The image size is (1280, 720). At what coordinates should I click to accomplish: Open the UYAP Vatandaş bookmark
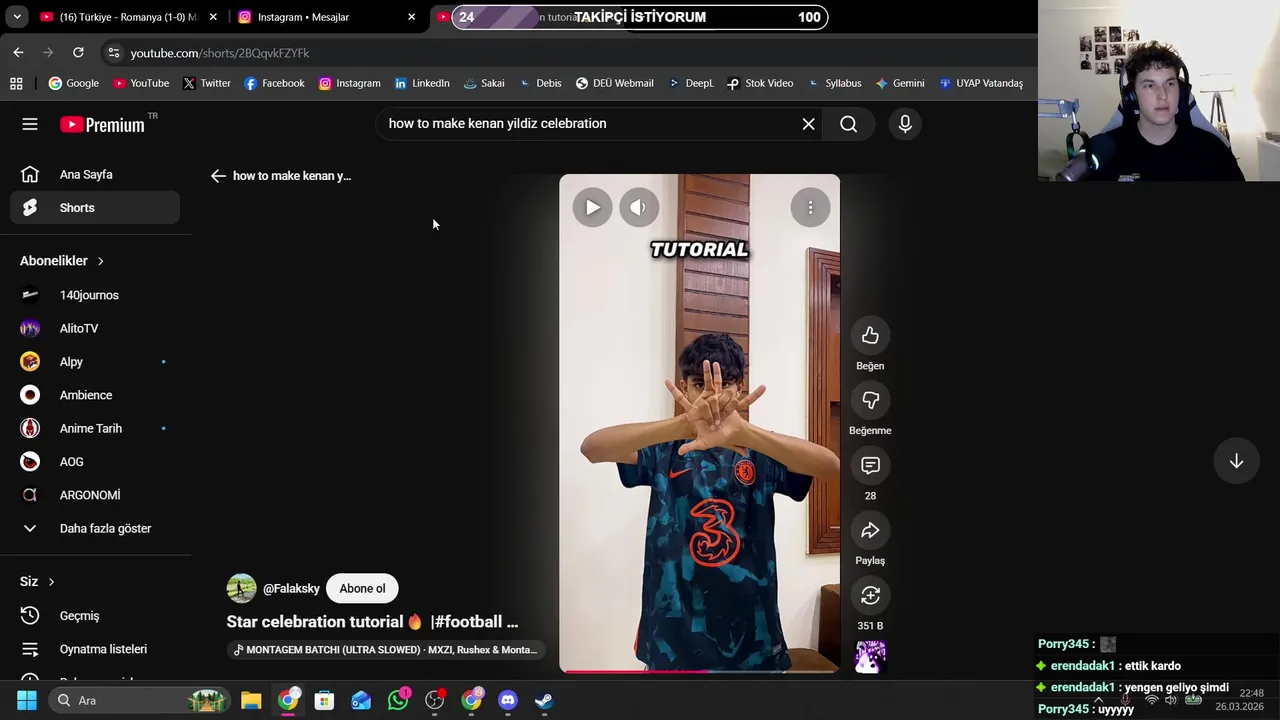pos(981,83)
